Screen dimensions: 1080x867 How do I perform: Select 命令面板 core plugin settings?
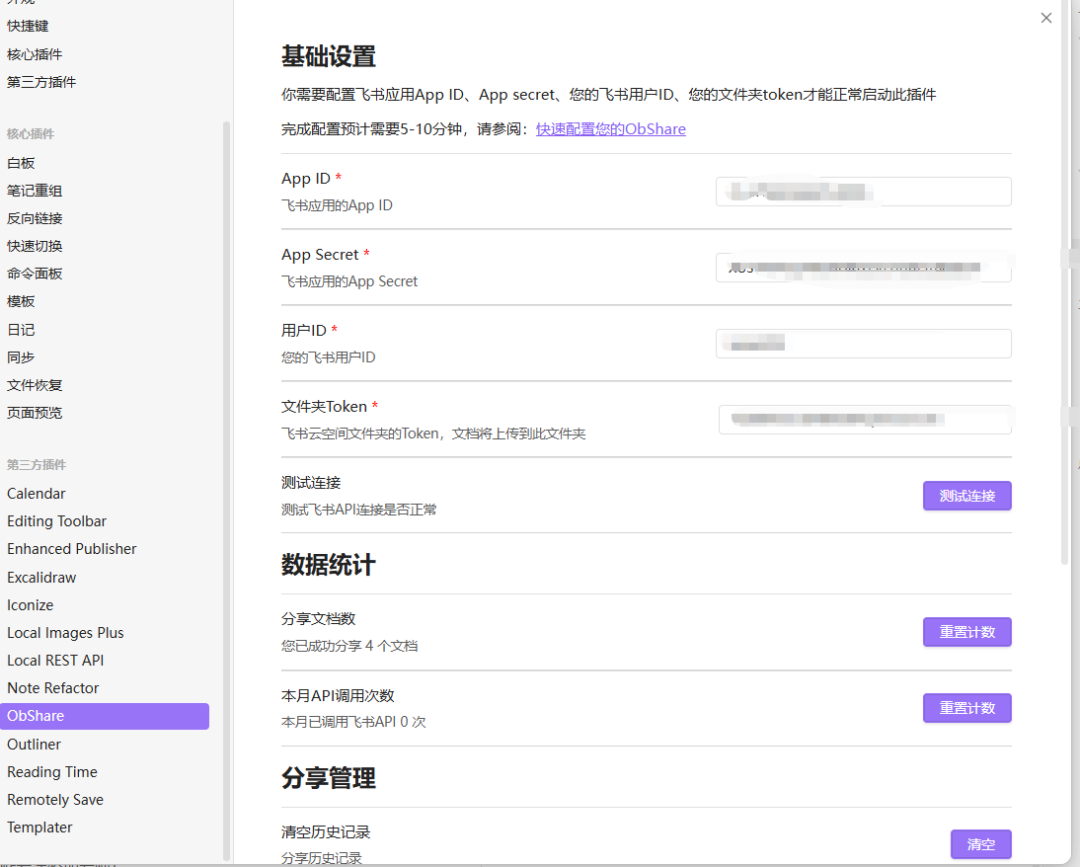pos(34,273)
